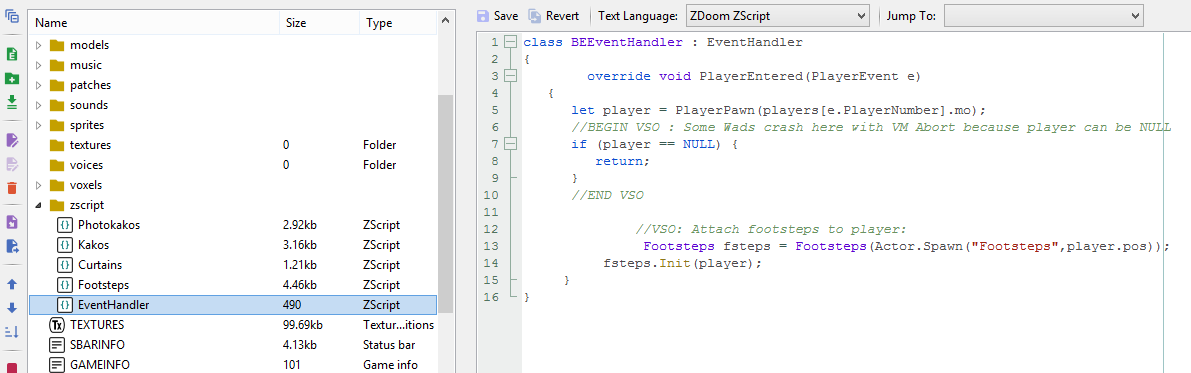Click line number 11 in the gutter

490,212
